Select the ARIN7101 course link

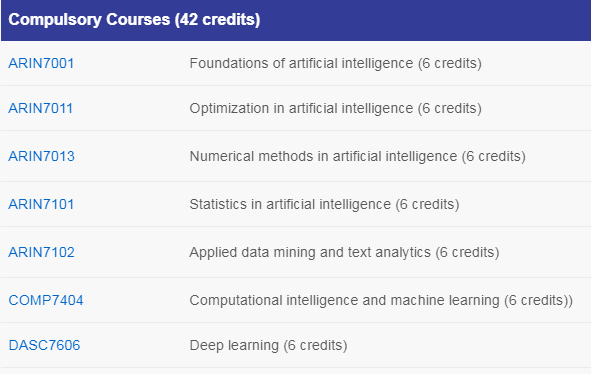pos(41,204)
